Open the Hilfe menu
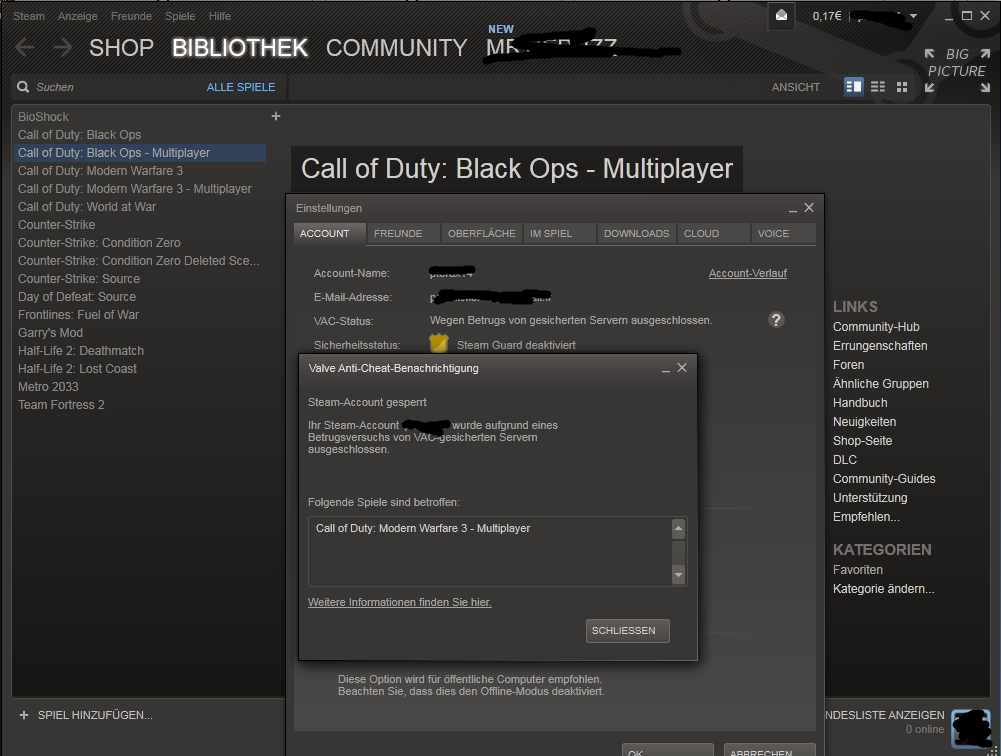Screen dimensions: 1001x756 coord(220,16)
